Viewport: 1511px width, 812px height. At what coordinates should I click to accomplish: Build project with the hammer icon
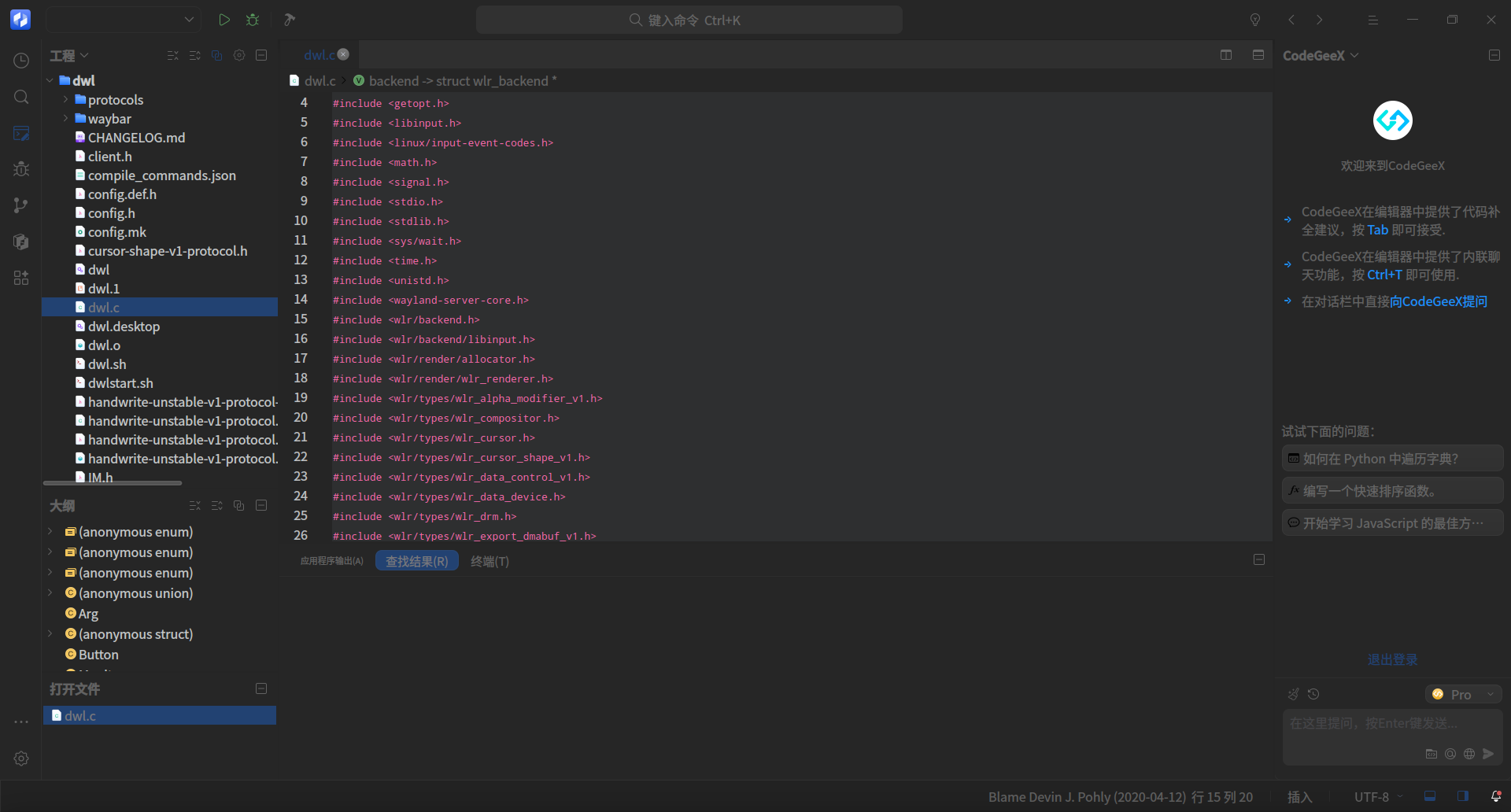click(x=290, y=20)
